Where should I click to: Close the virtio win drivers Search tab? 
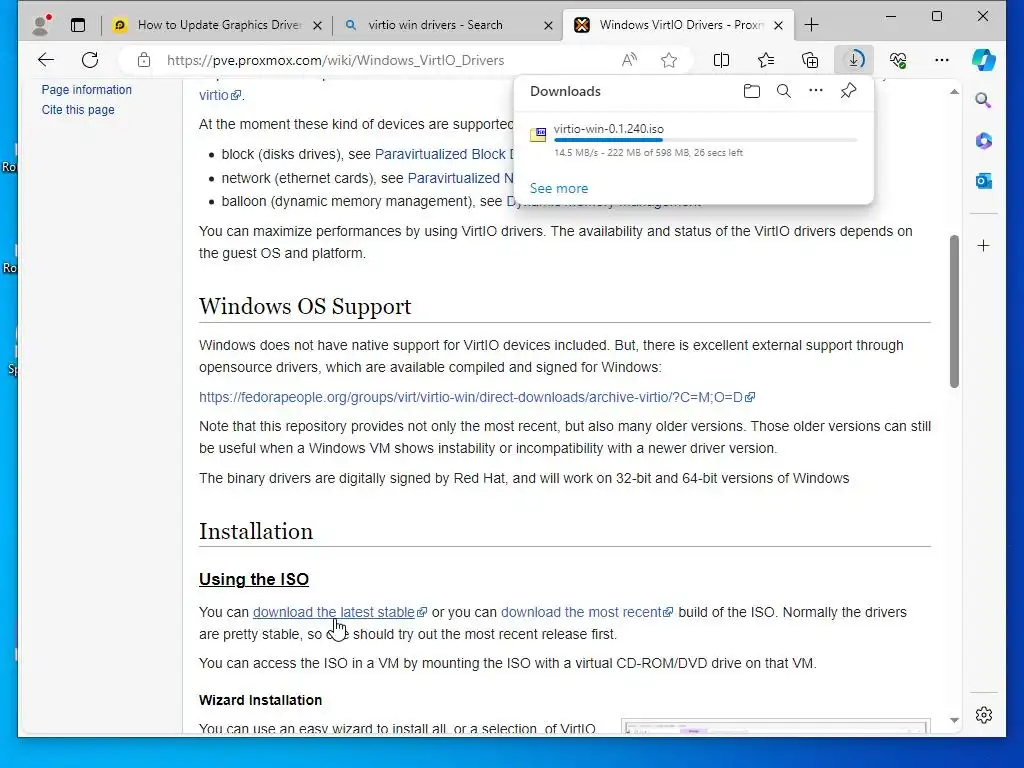coord(549,25)
